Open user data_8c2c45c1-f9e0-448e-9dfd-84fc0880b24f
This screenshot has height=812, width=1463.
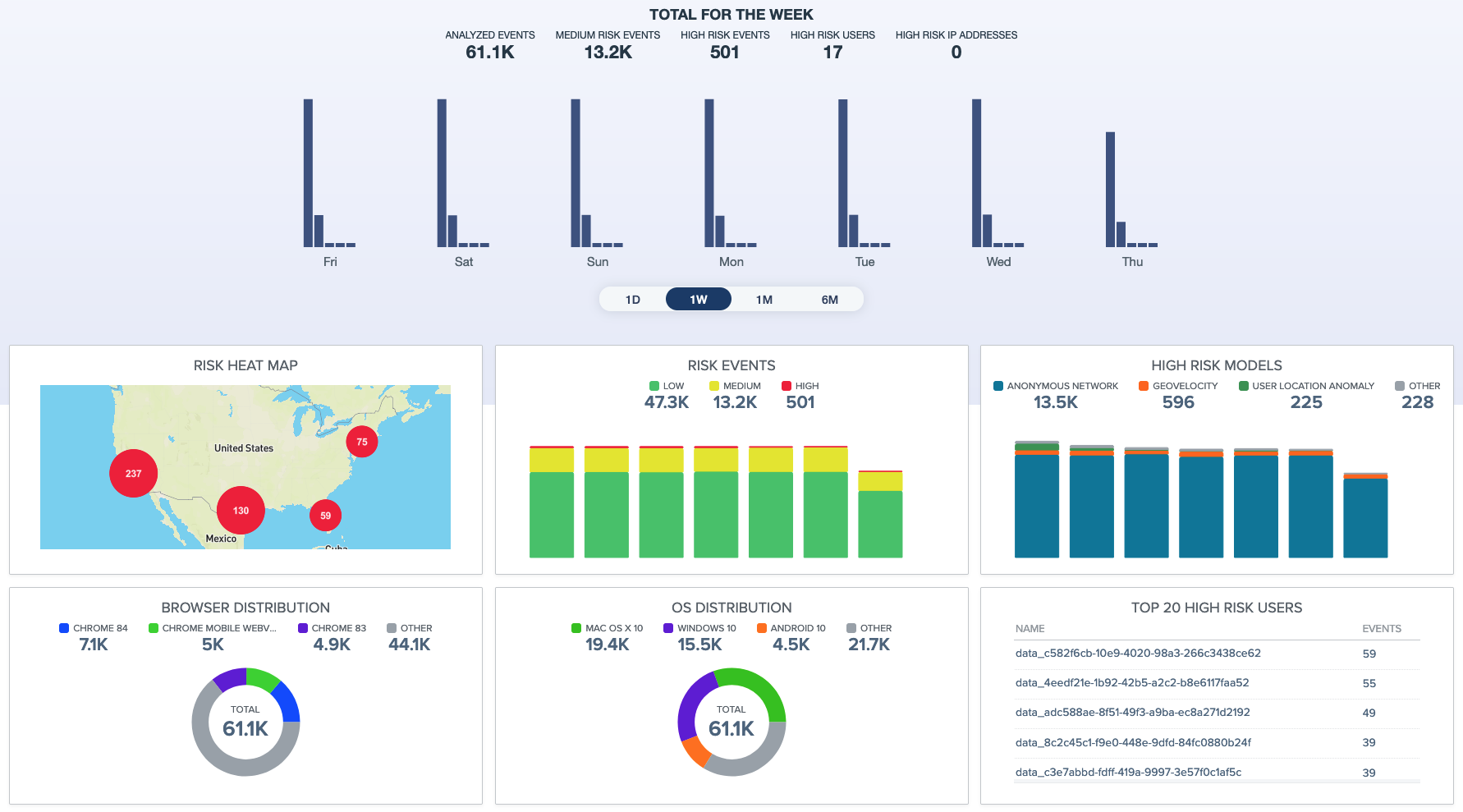click(1133, 742)
